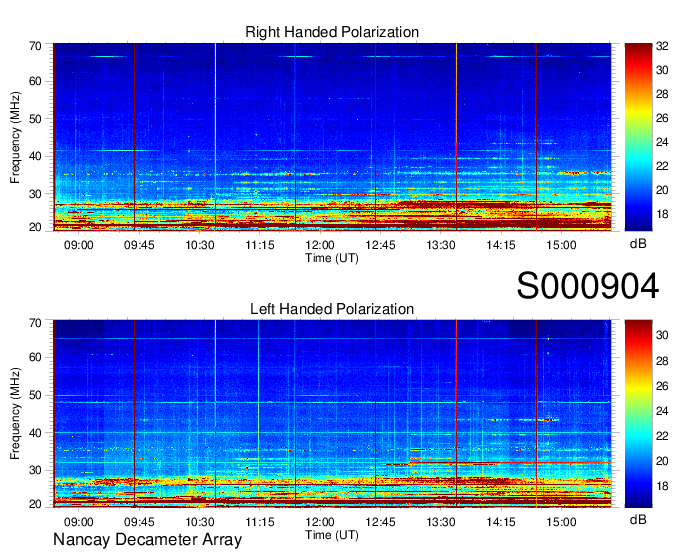The height and width of the screenshot is (552, 680).
Task: Click the "50" frequency tick of Left Handed plot
Action: tap(35, 395)
